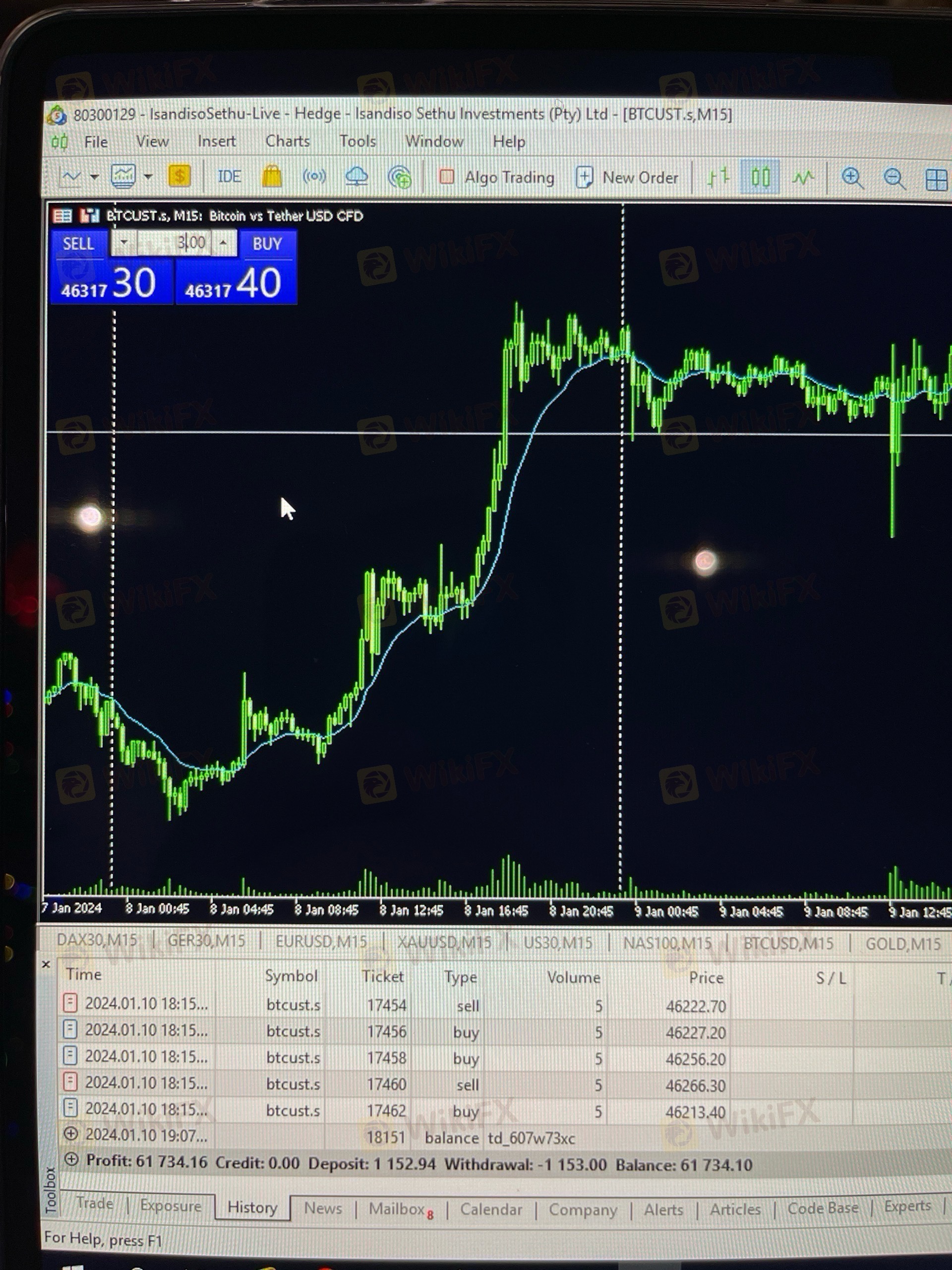The height and width of the screenshot is (1270, 952).
Task: Zoom in on the chart
Action: click(x=852, y=178)
